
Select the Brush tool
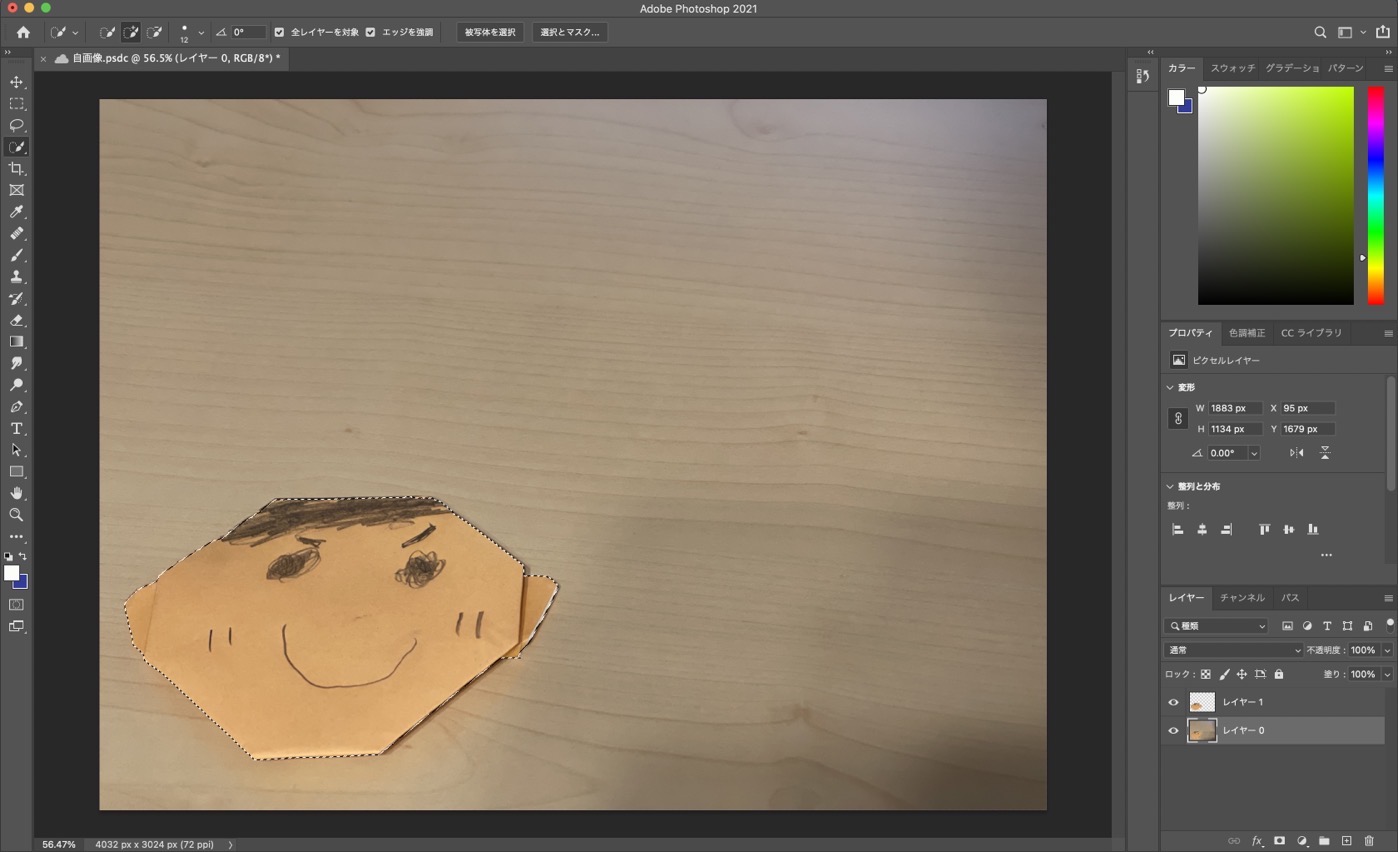pos(16,255)
